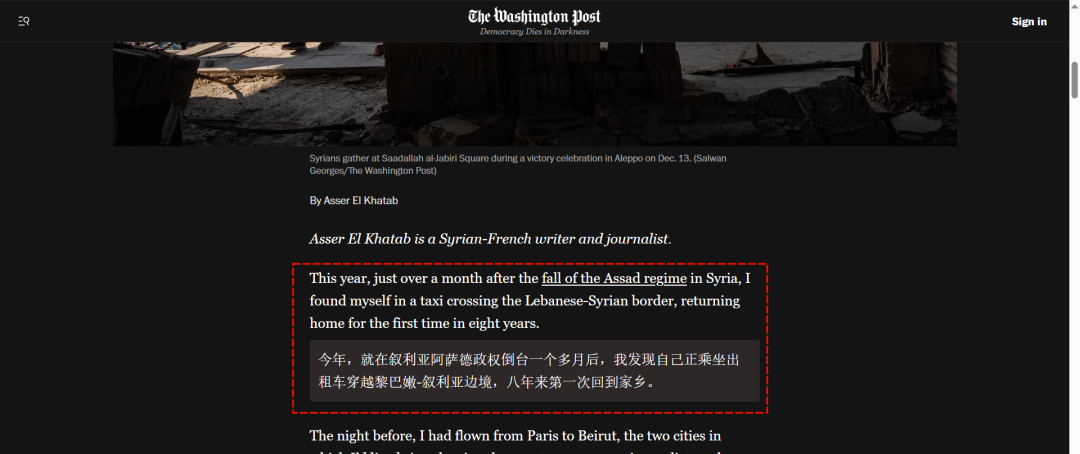Image resolution: width=1080 pixels, height=454 pixels.
Task: Click the byline "By Asser El Khatab"
Action: coord(354,200)
